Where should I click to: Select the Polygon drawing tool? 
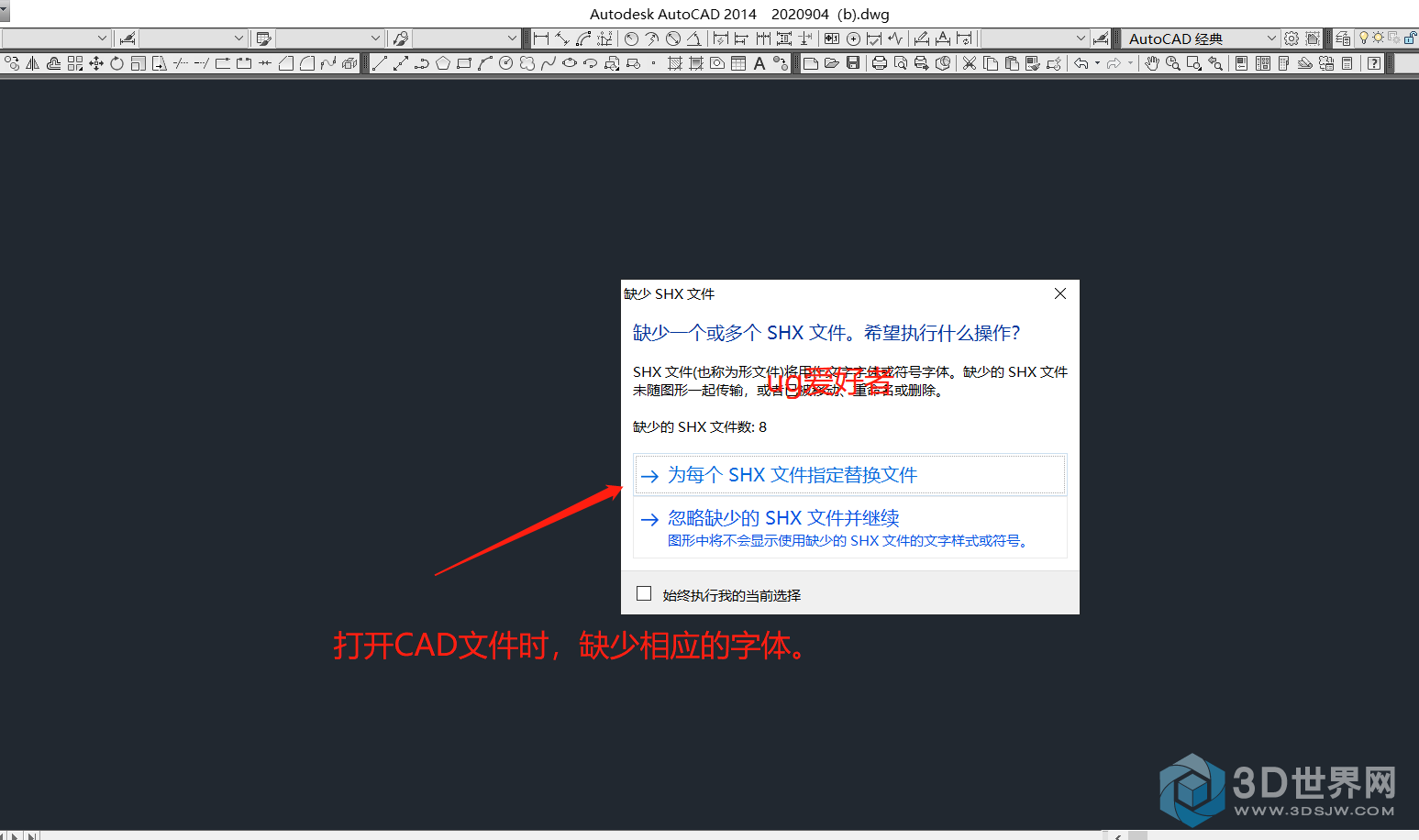pyautogui.click(x=443, y=63)
